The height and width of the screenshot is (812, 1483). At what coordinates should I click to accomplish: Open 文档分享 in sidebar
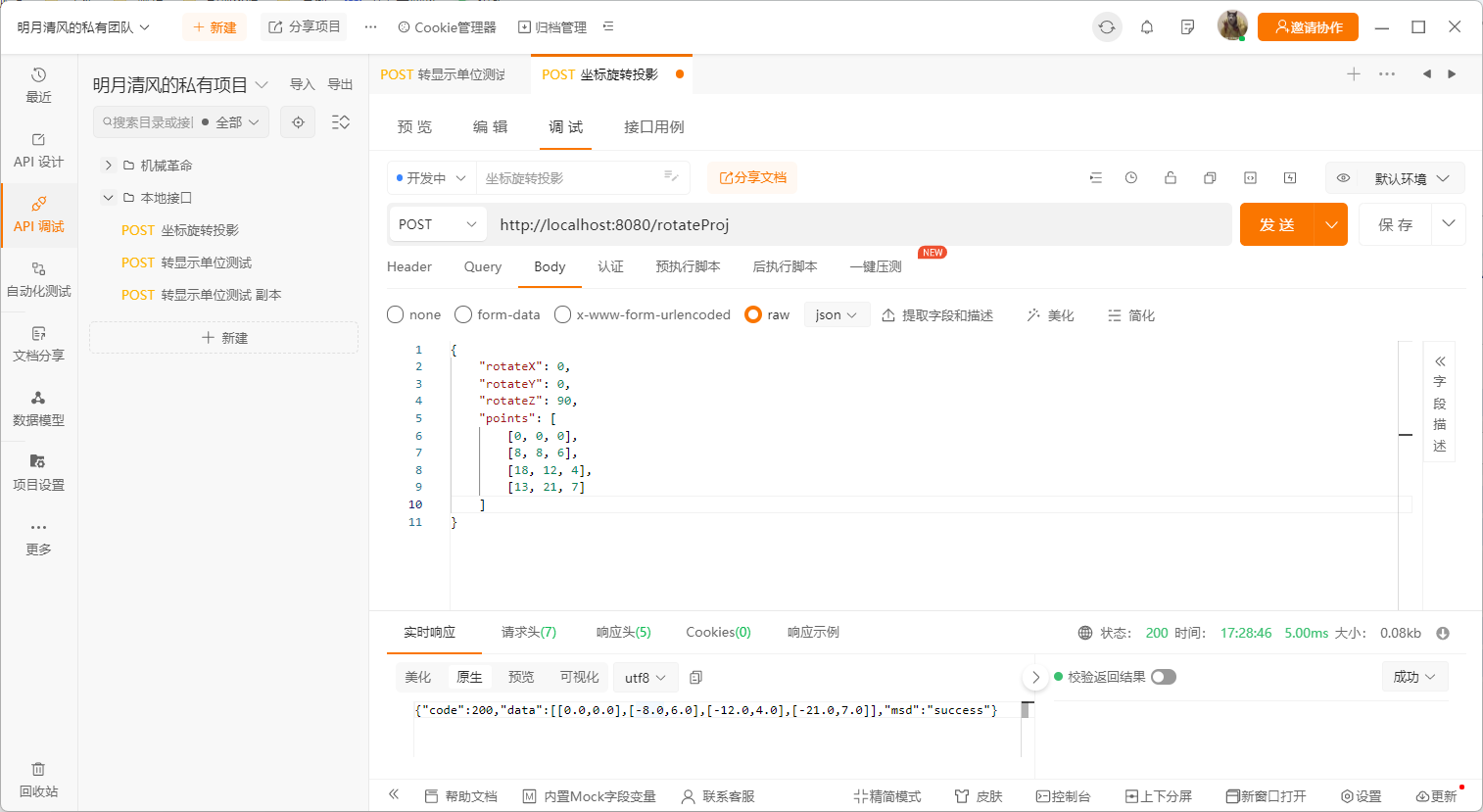pos(38,344)
